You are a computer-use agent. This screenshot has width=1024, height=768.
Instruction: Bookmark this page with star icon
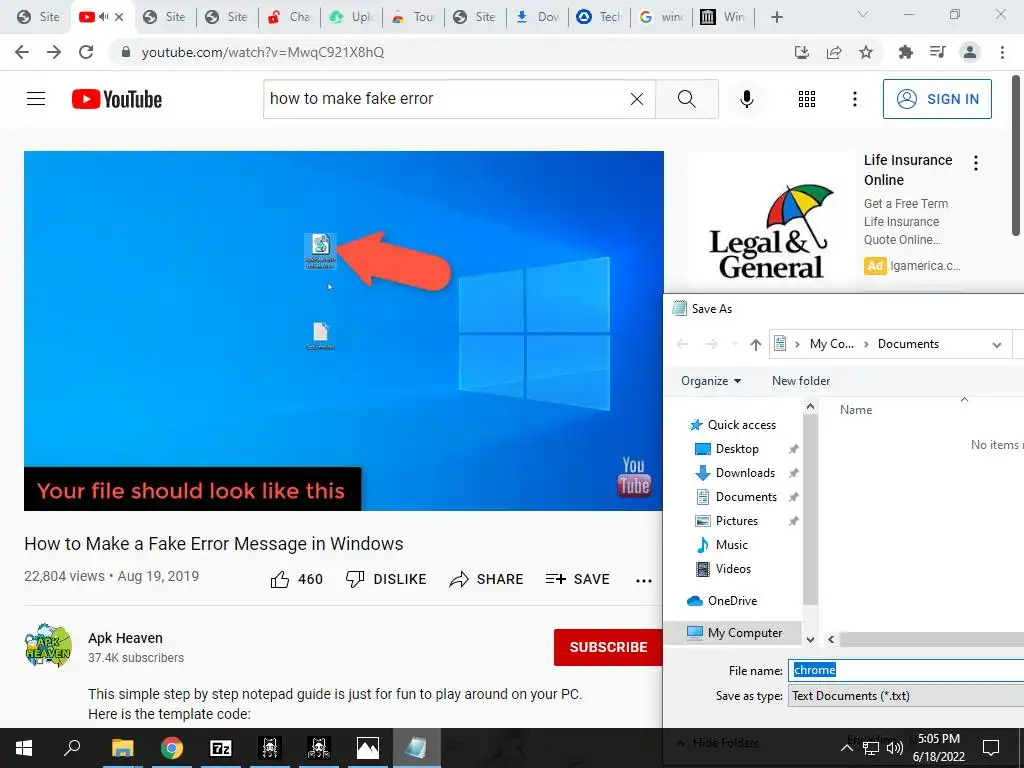(866, 52)
